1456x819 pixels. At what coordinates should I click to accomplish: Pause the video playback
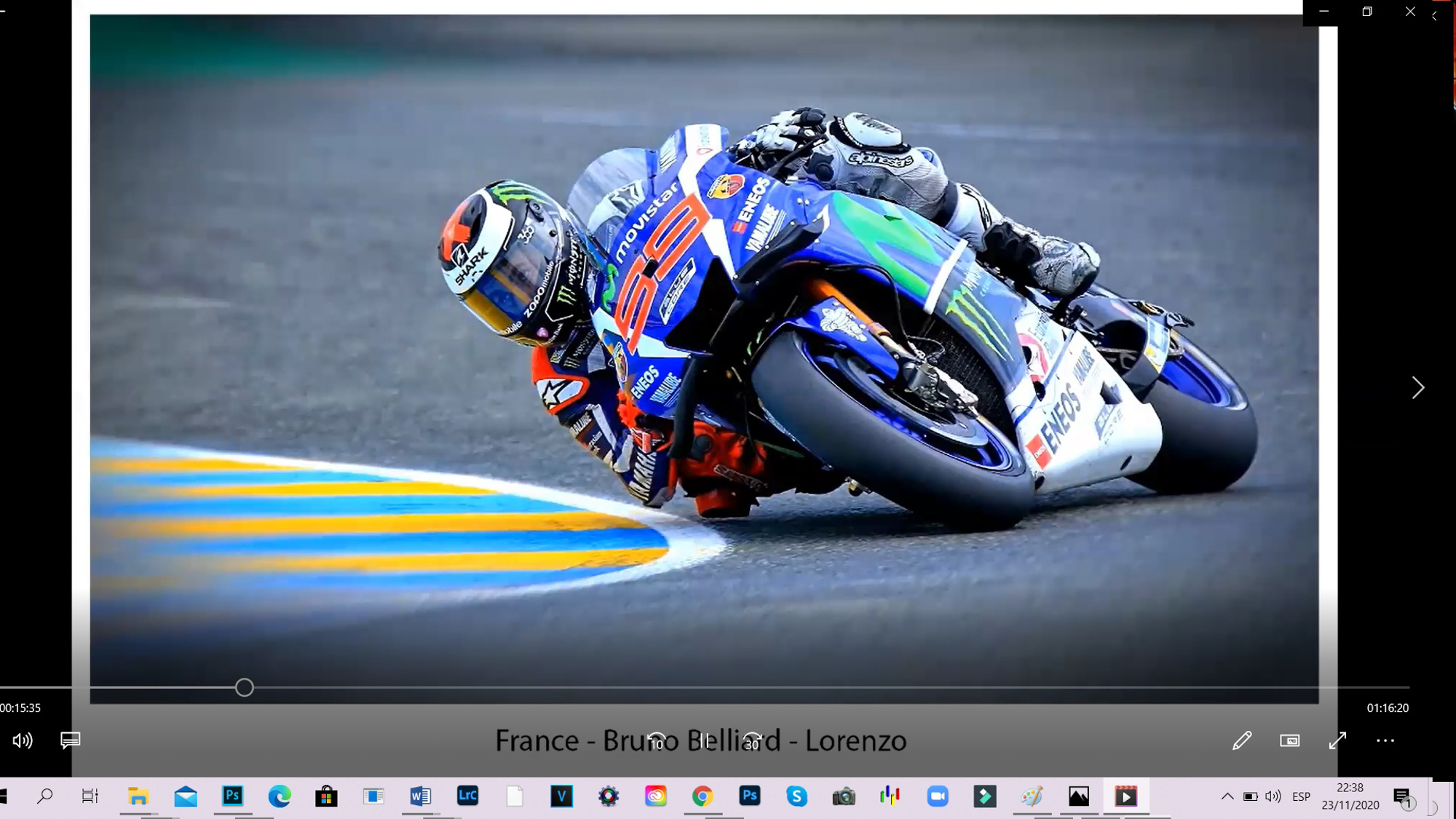(x=705, y=741)
